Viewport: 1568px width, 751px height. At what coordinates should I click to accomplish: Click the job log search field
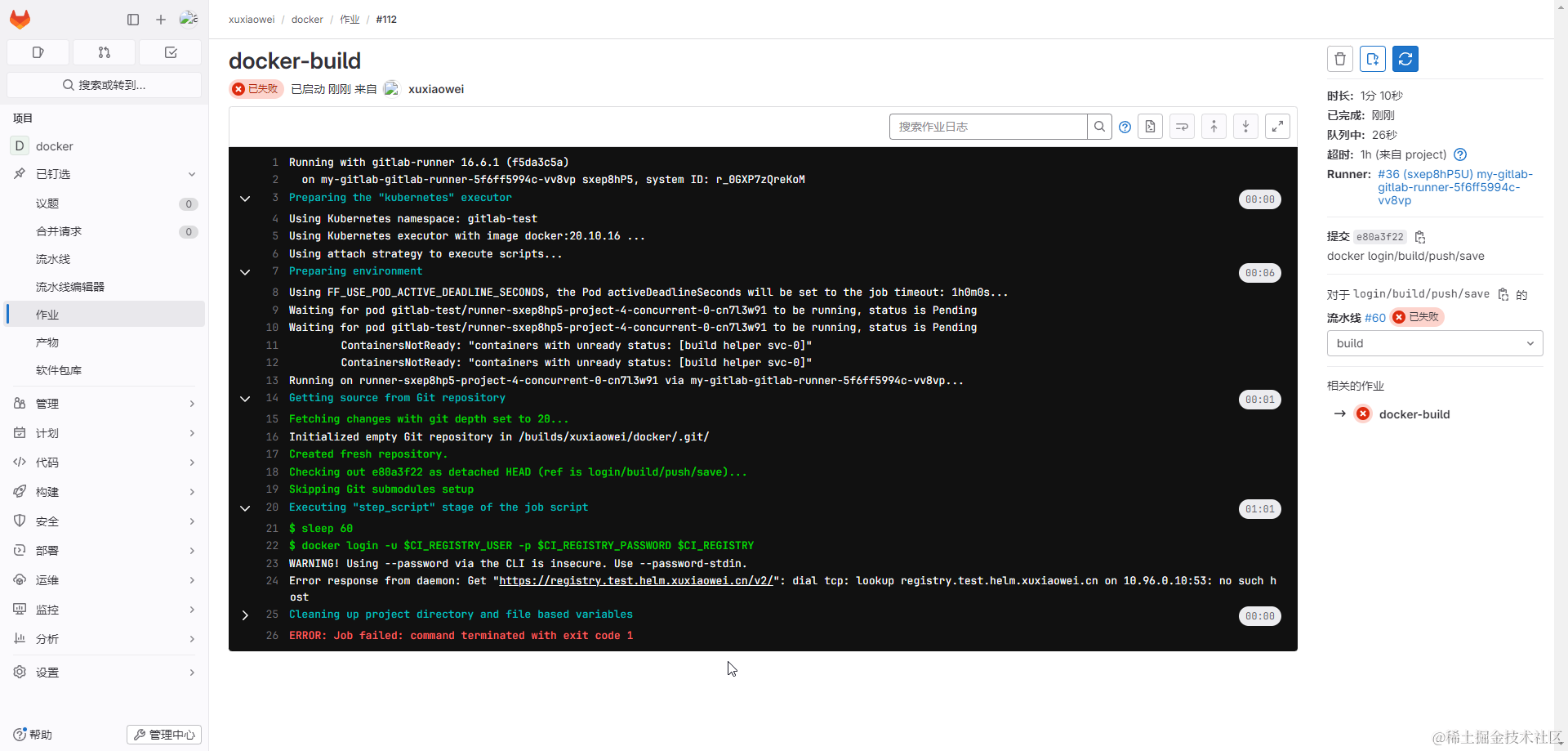tap(988, 126)
